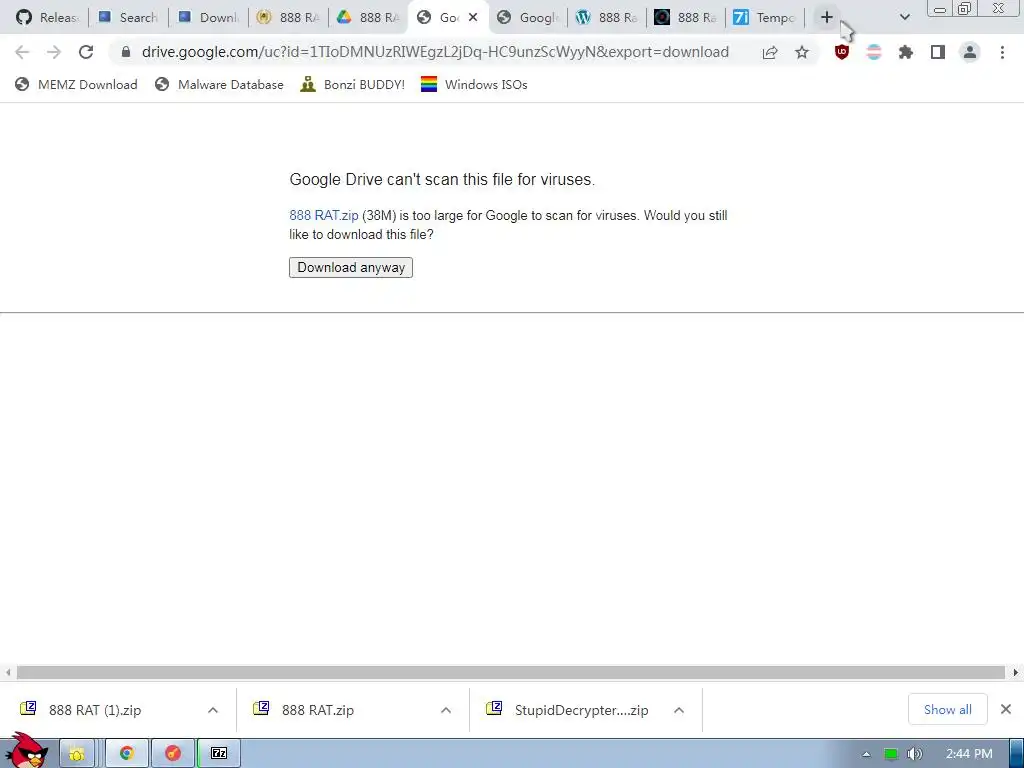The height and width of the screenshot is (768, 1024).
Task: Close the downloads bar
Action: click(x=1006, y=709)
